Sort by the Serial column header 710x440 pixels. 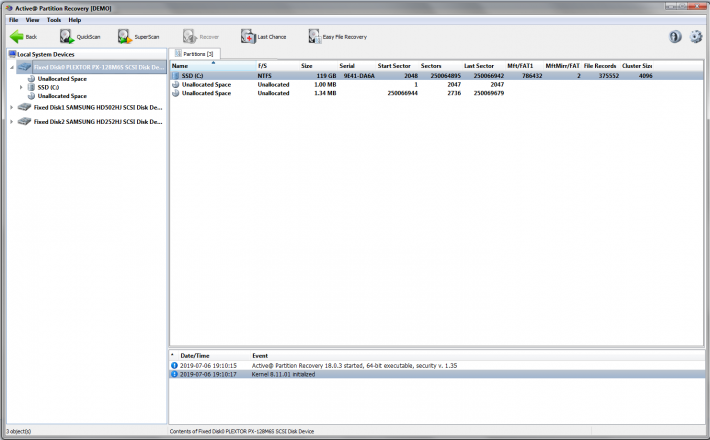click(x=357, y=66)
